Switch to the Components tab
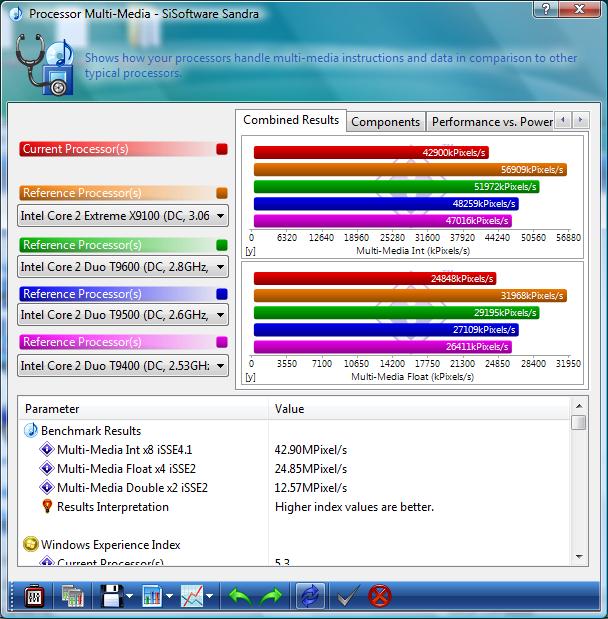Viewport: 608px width, 619px height. pos(385,122)
